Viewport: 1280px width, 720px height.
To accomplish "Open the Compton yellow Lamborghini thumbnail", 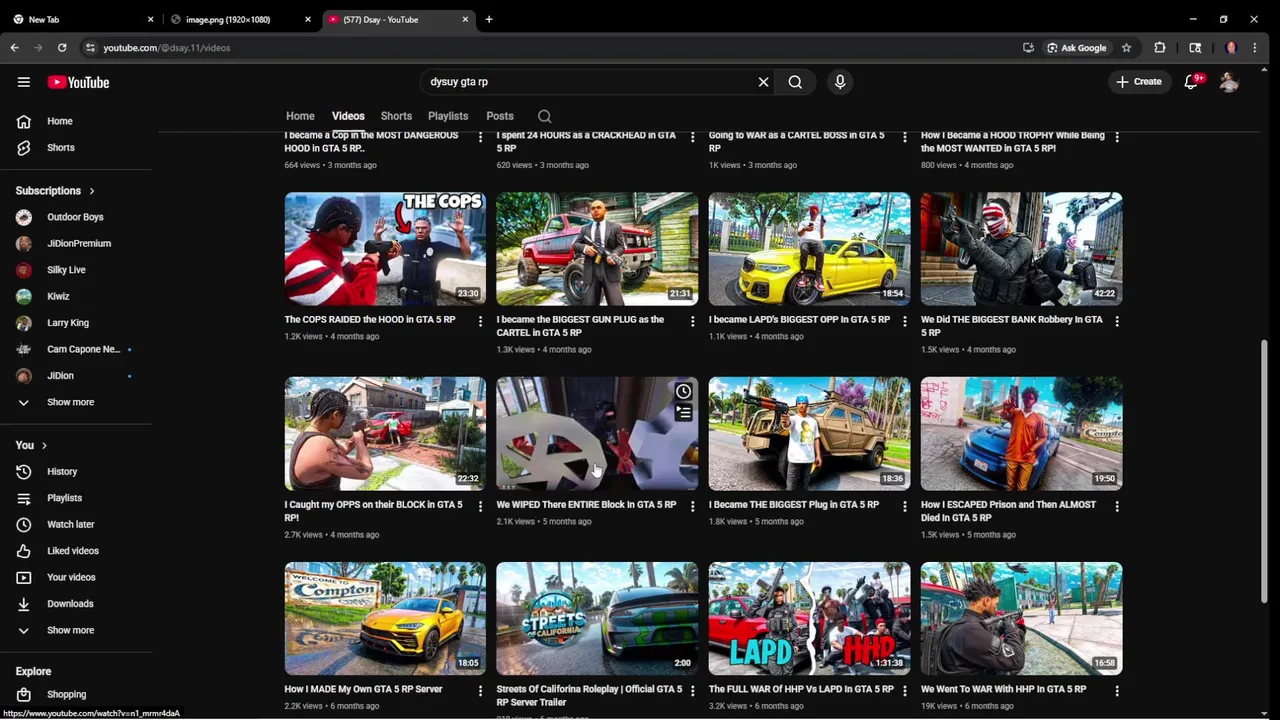I will 385,619.
